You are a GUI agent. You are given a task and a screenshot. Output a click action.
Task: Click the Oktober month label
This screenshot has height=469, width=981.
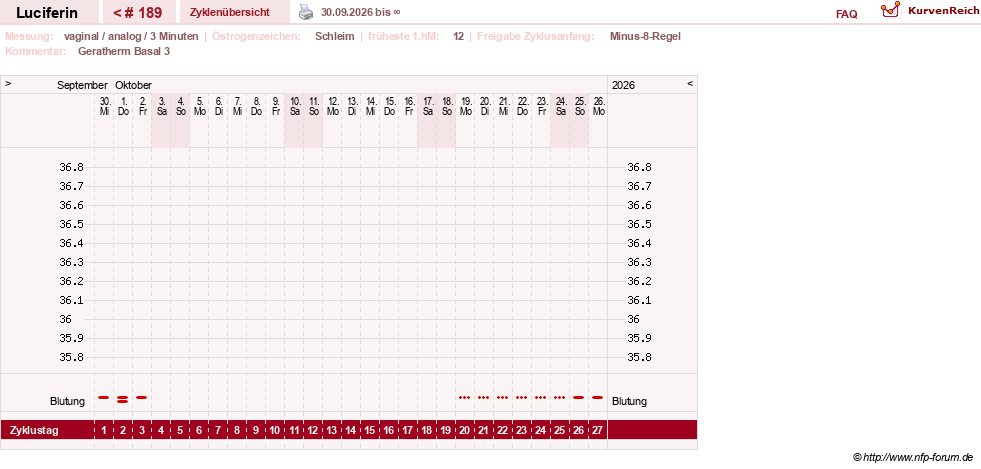(x=133, y=85)
